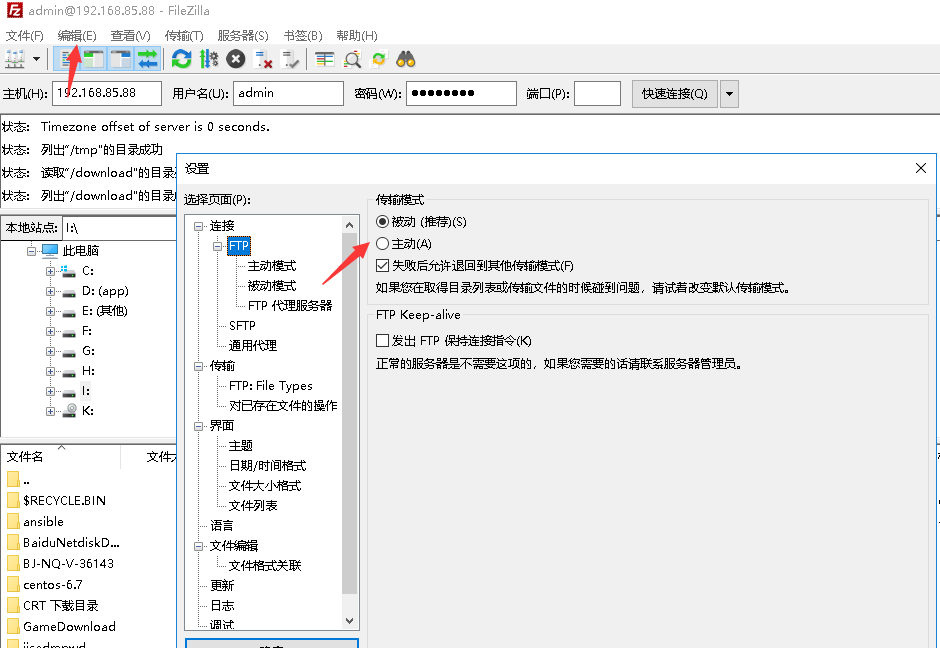Expand the K: drive node
The image size is (940, 648).
(50, 412)
